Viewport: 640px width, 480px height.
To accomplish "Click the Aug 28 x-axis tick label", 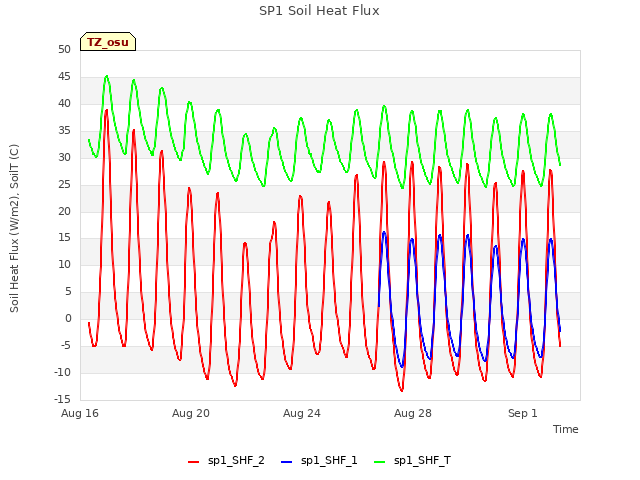I will (413, 413).
